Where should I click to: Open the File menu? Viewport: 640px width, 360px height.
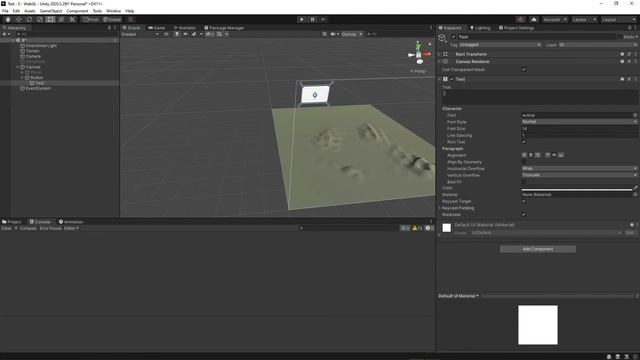pos(5,11)
